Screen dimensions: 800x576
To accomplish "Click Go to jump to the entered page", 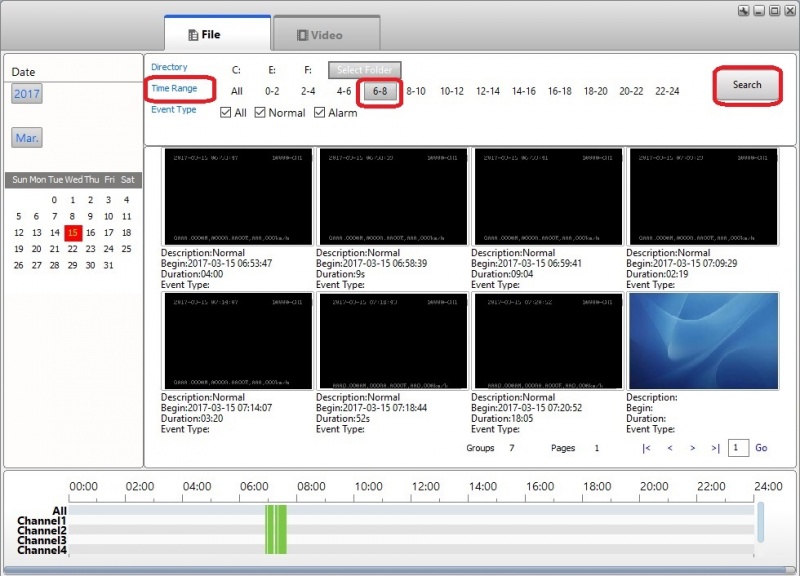I will pos(761,448).
